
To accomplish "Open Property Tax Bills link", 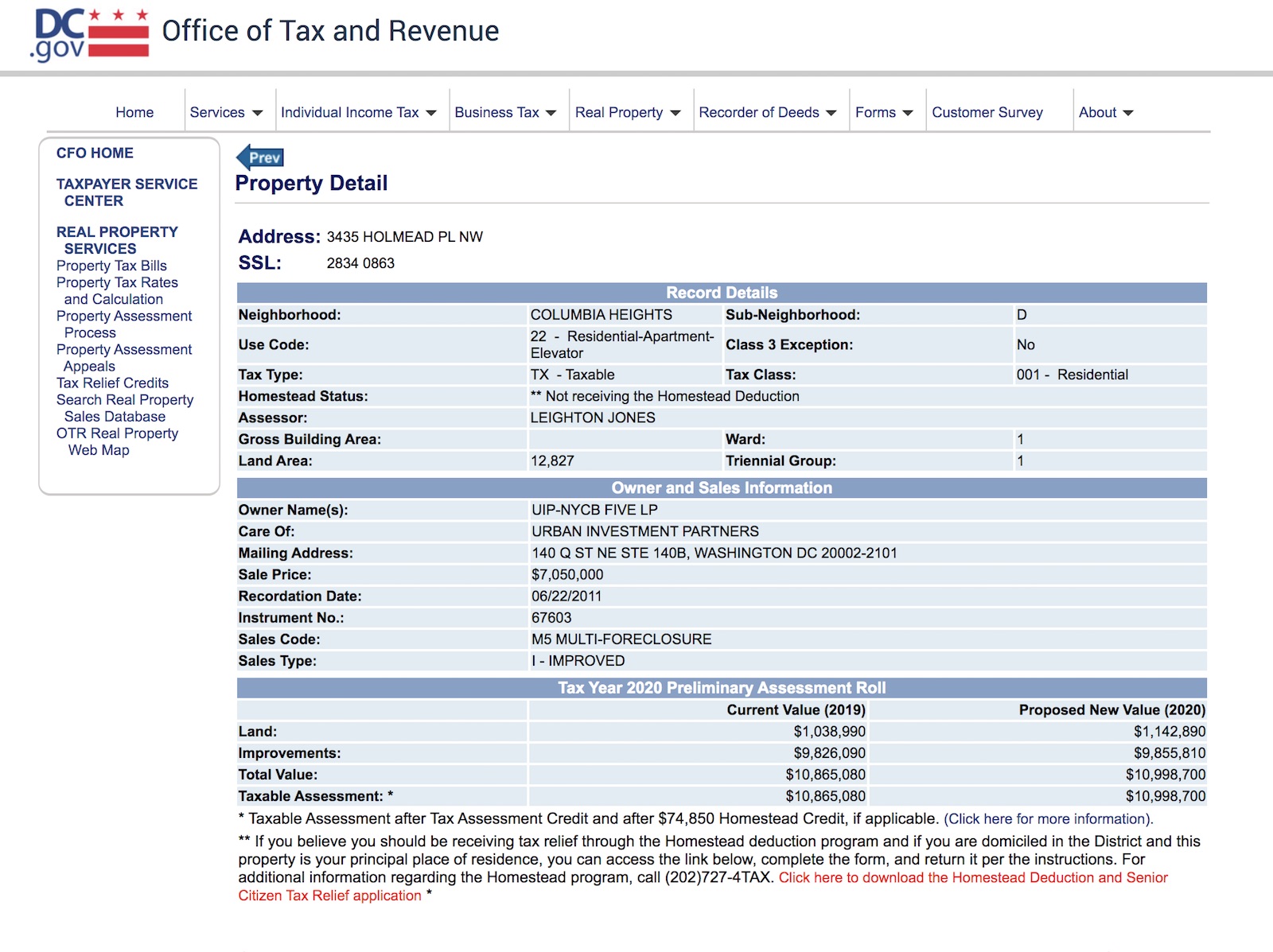I will (111, 266).
